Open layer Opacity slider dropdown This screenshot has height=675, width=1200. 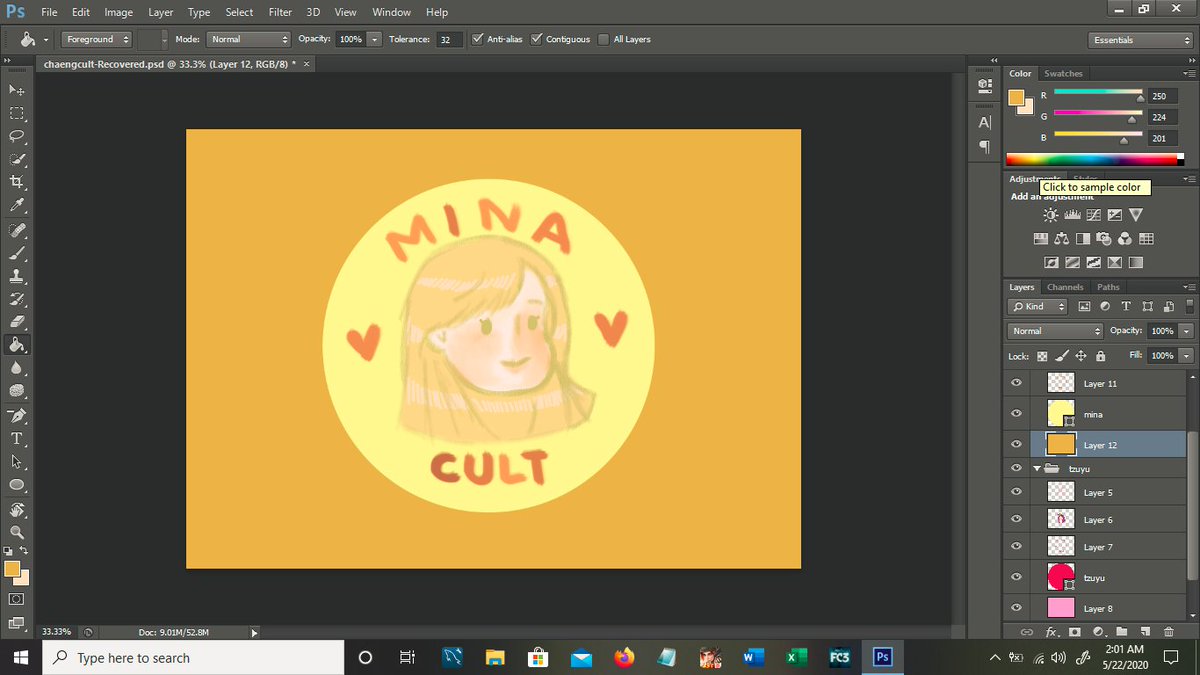(x=1187, y=331)
